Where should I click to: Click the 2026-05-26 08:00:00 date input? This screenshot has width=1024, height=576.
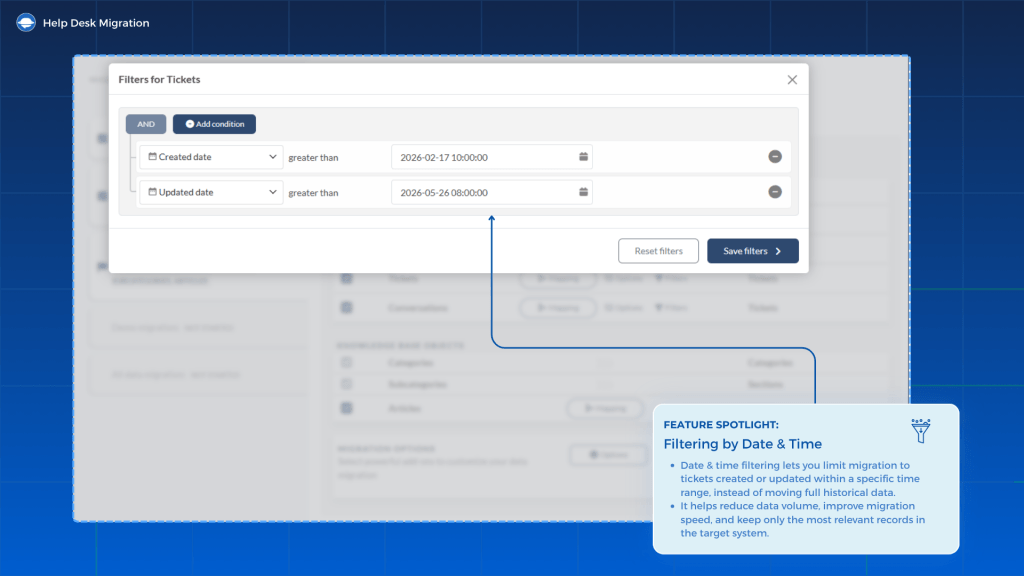[x=492, y=192]
